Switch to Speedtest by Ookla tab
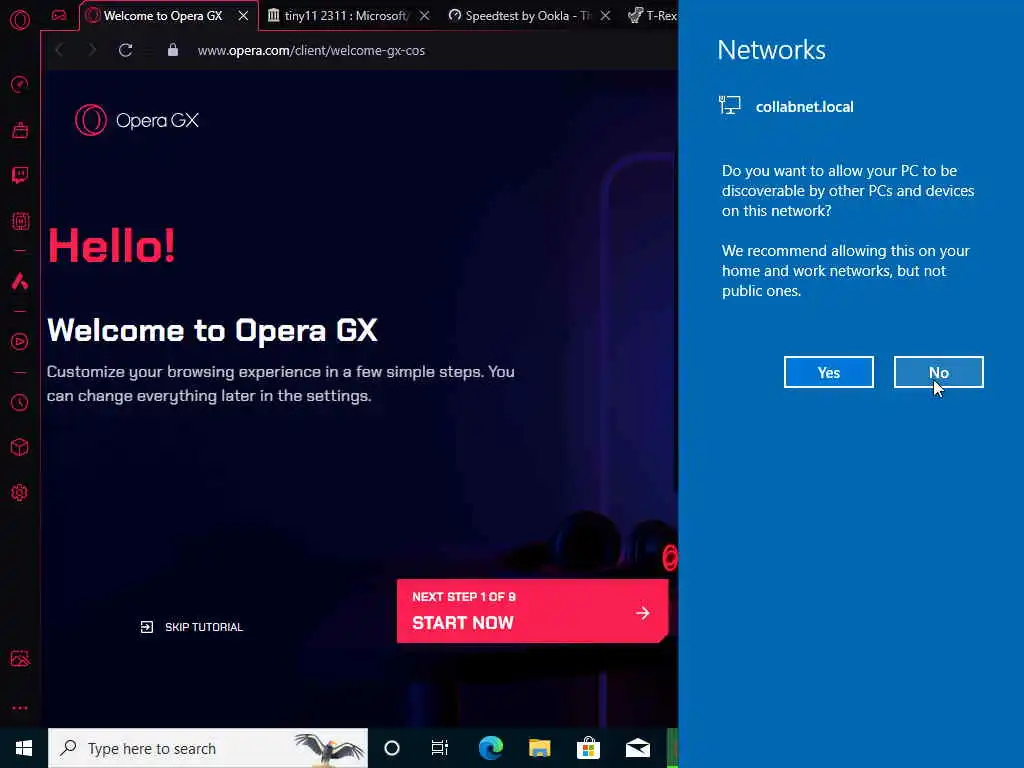Image resolution: width=1024 pixels, height=768 pixels. (x=520, y=16)
